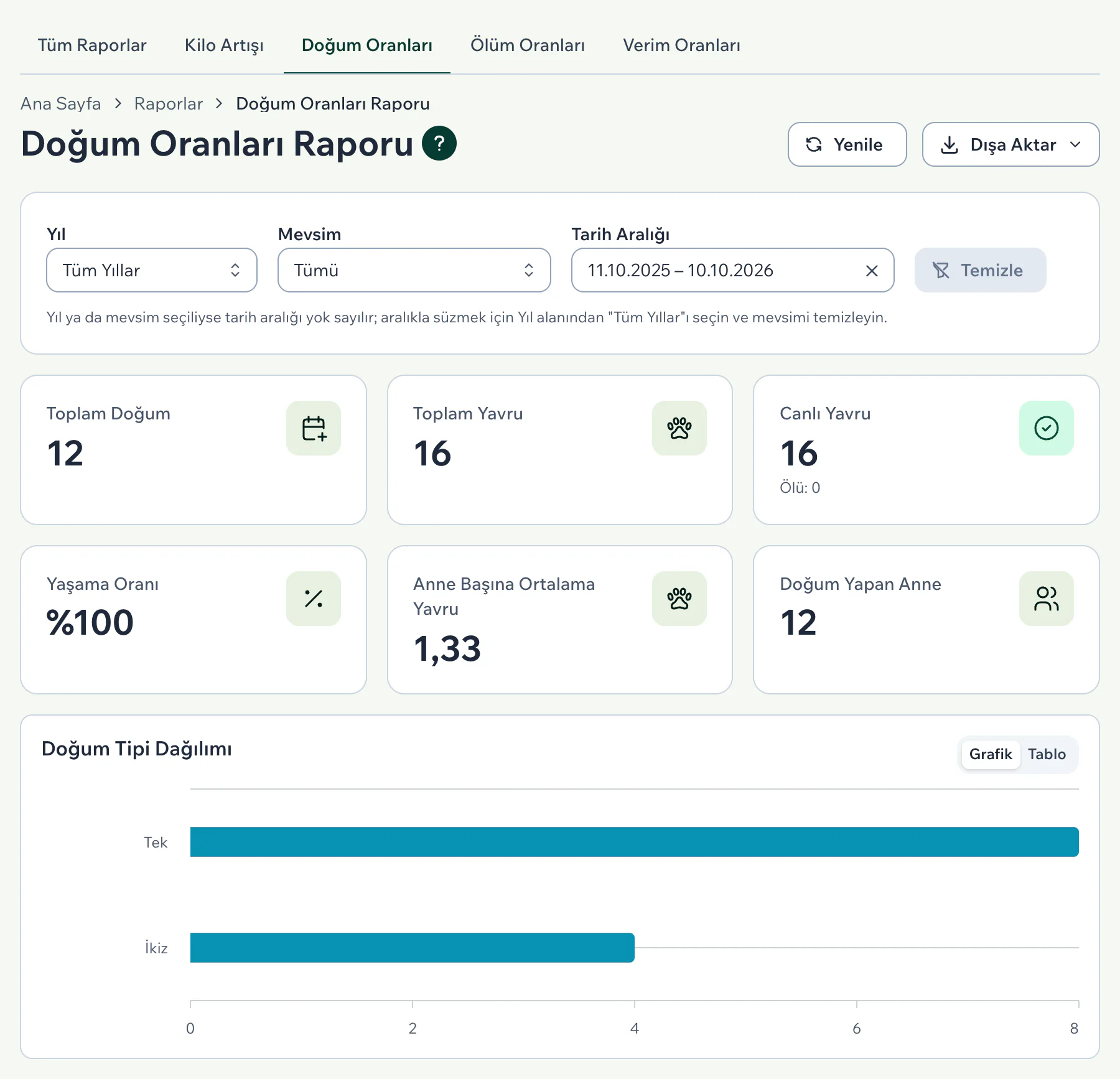Switch chart view to Tablo
This screenshot has width=1120, height=1079.
(1047, 754)
